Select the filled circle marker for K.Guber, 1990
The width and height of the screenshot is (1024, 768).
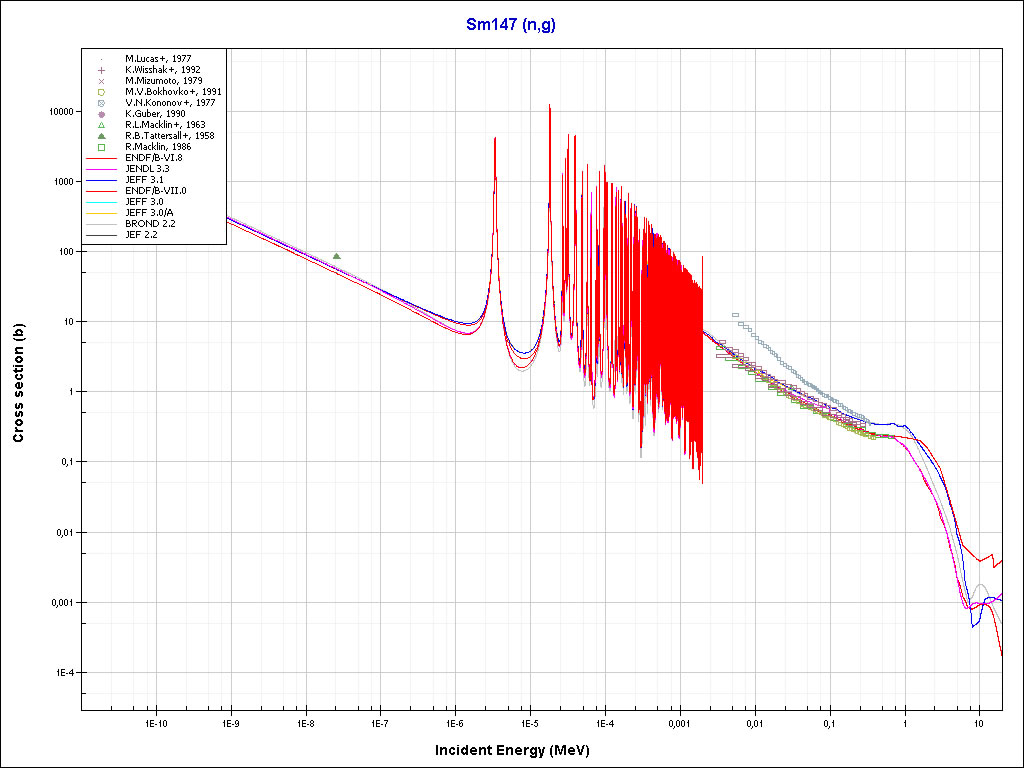[102, 114]
